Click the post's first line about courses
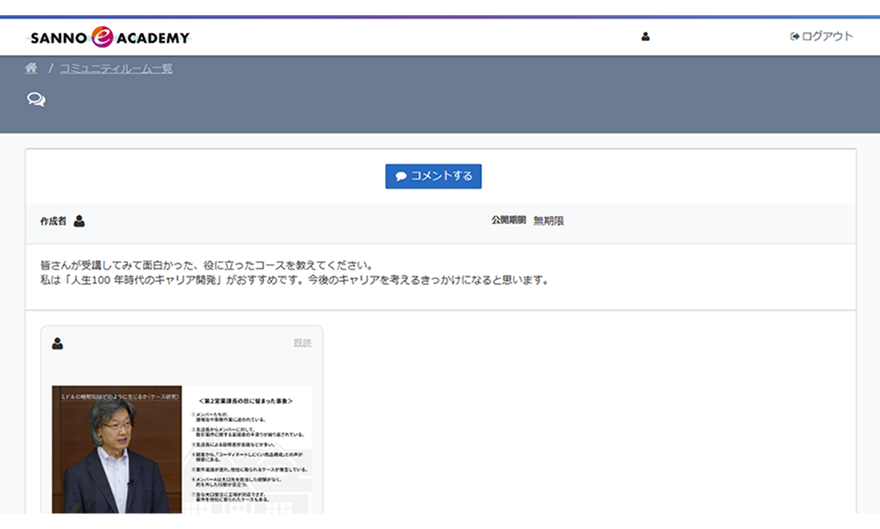The height and width of the screenshot is (529, 880). pos(206,265)
